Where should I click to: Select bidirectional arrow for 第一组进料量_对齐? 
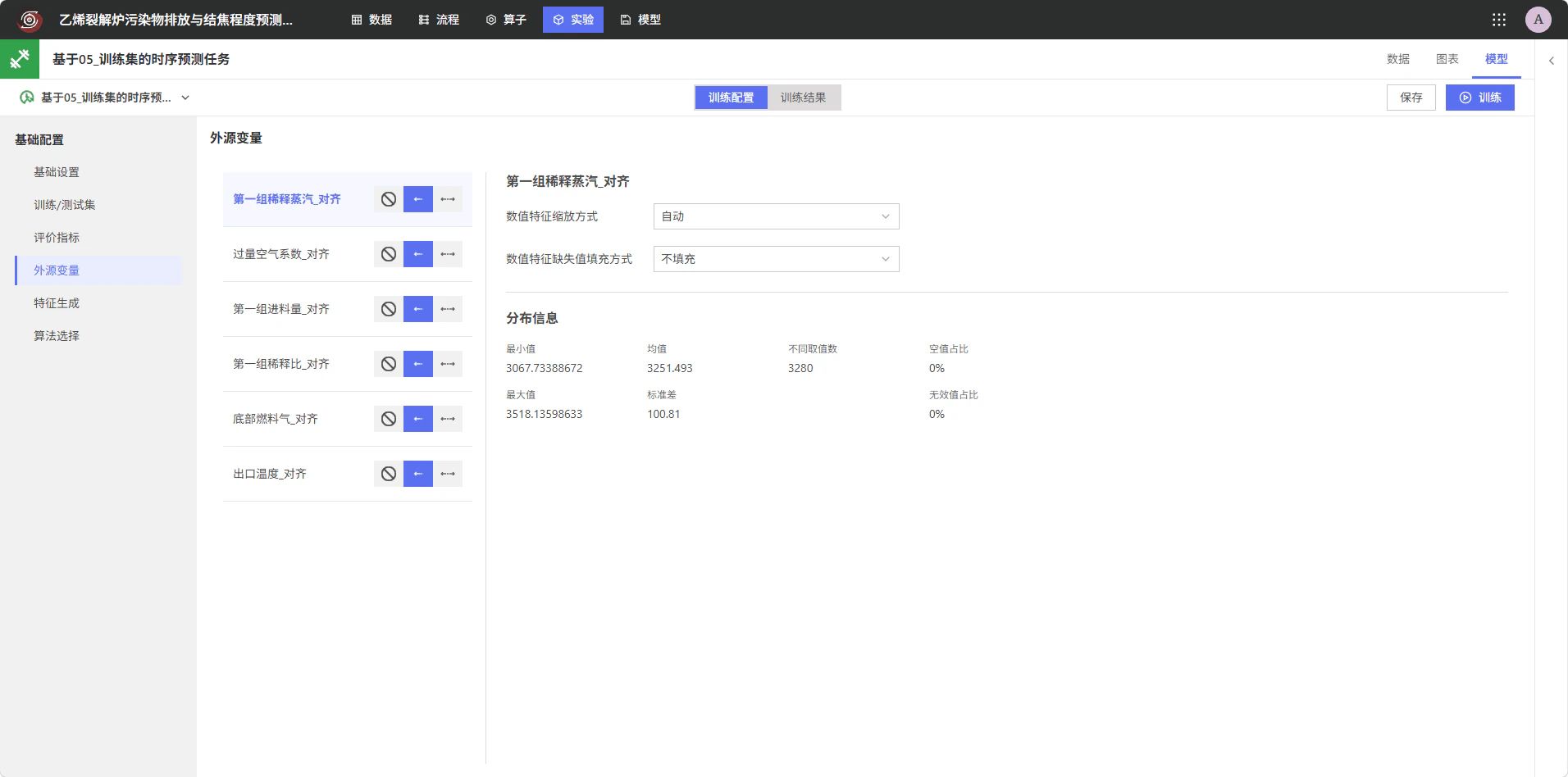point(448,309)
